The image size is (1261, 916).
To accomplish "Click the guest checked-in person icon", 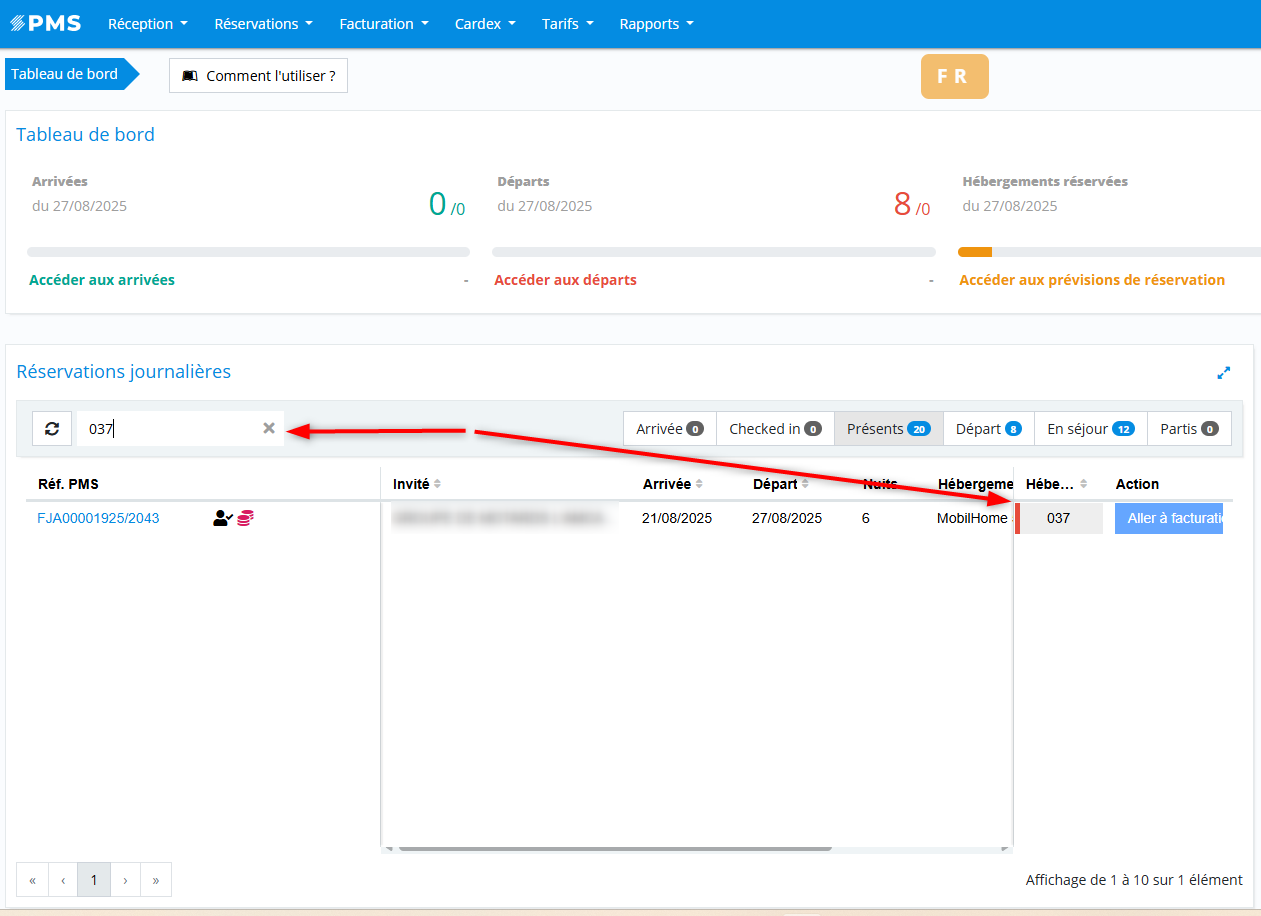I will pyautogui.click(x=222, y=518).
